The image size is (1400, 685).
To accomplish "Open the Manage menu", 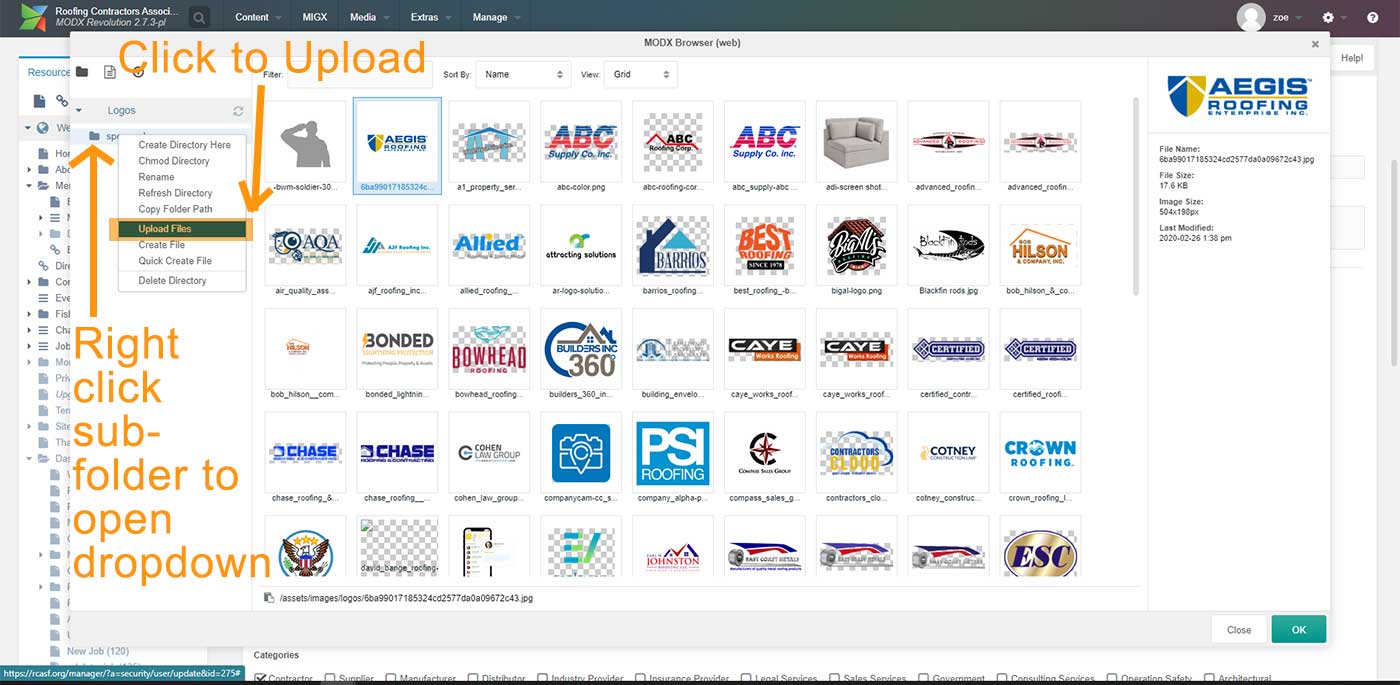I will 495,17.
